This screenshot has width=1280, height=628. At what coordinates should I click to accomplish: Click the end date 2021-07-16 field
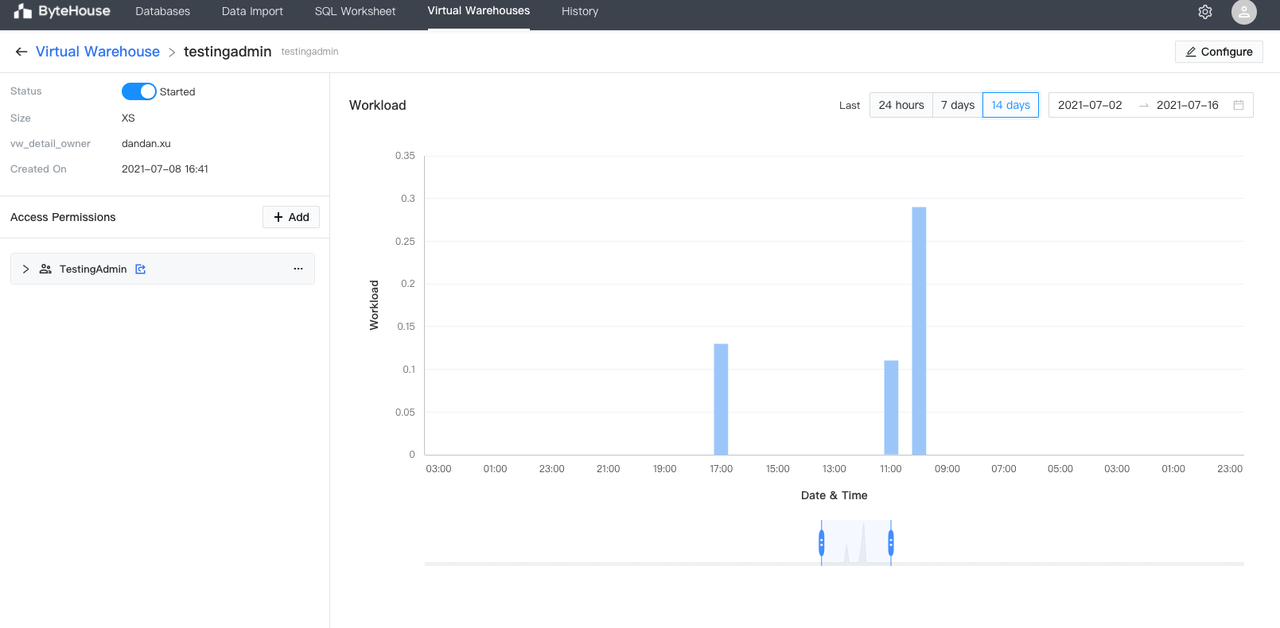[1187, 105]
